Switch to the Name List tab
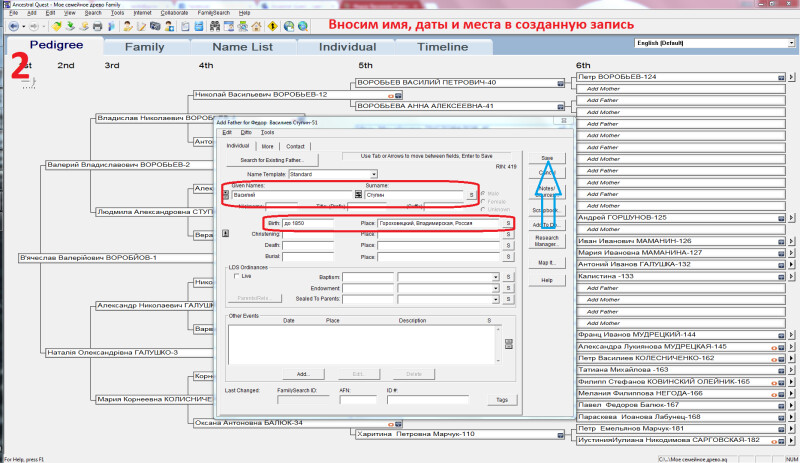The width and height of the screenshot is (800, 463). [x=243, y=47]
